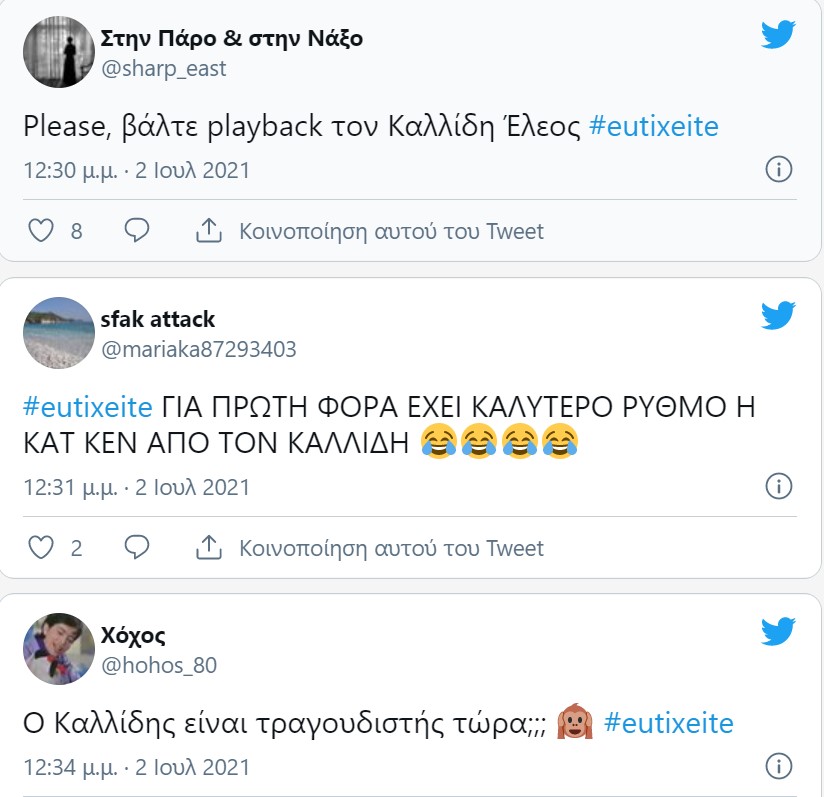Open info icon on sharp_east tweet
The width and height of the screenshot is (824, 797).
[778, 169]
